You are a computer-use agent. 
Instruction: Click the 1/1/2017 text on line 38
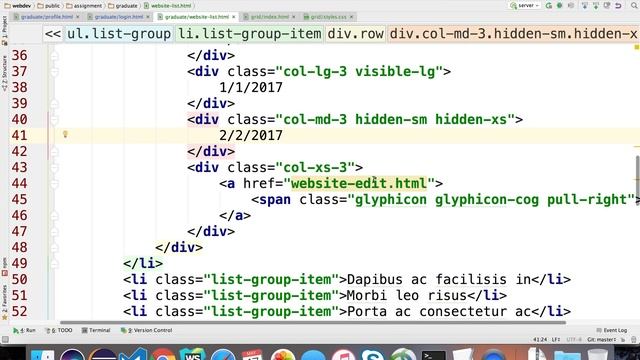click(x=251, y=87)
